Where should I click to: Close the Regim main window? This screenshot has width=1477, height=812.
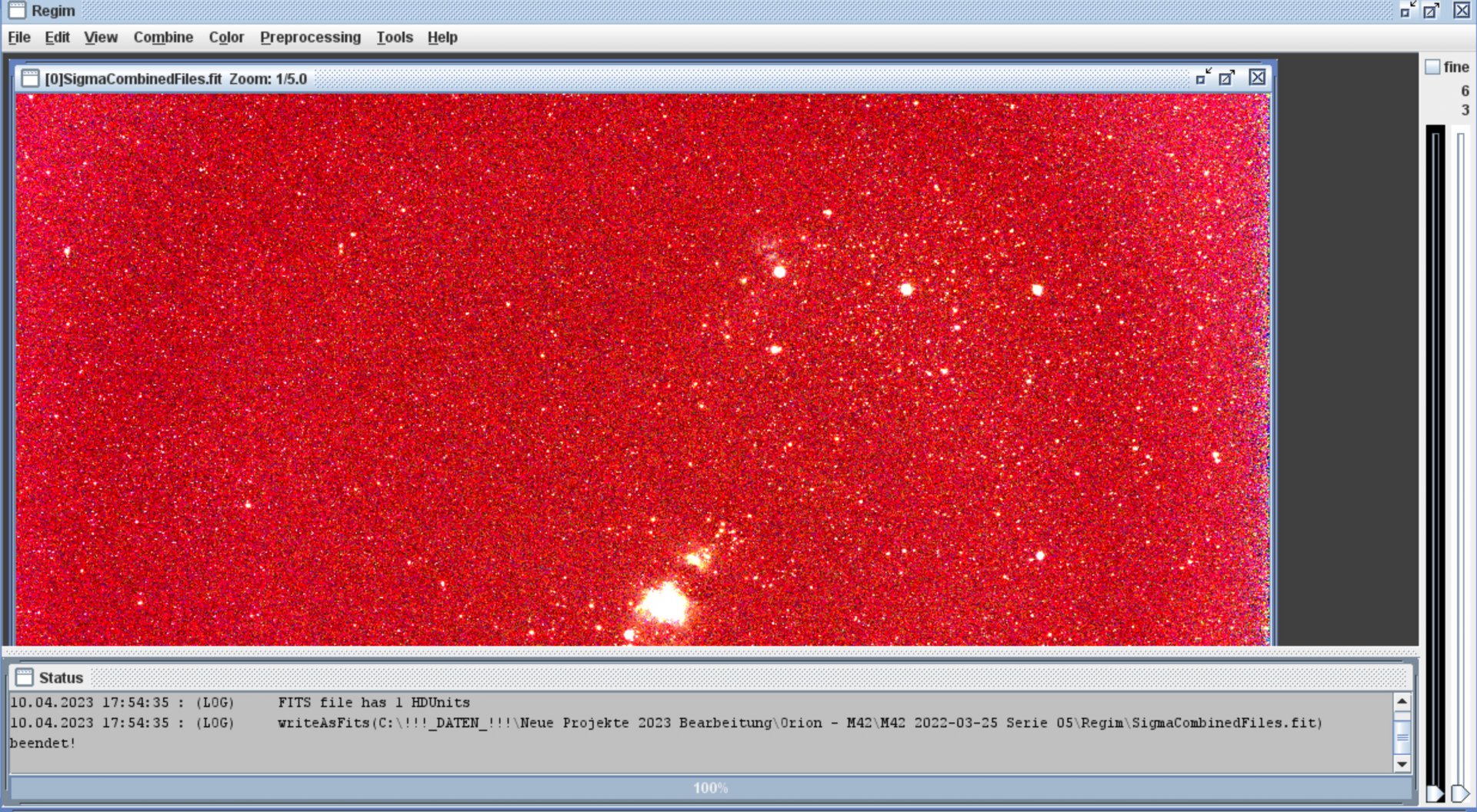pos(1462,10)
